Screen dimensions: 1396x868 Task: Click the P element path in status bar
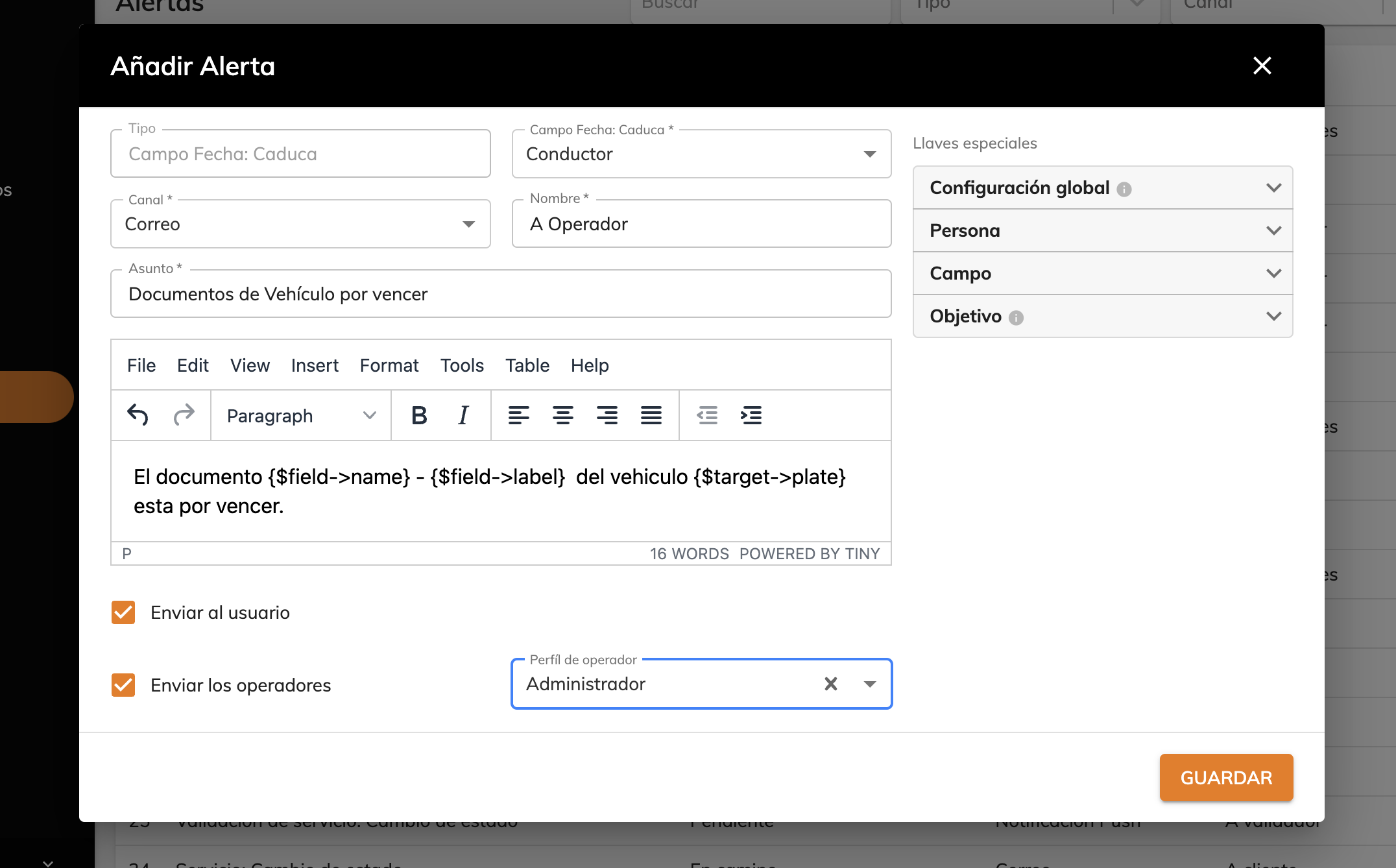tap(127, 554)
